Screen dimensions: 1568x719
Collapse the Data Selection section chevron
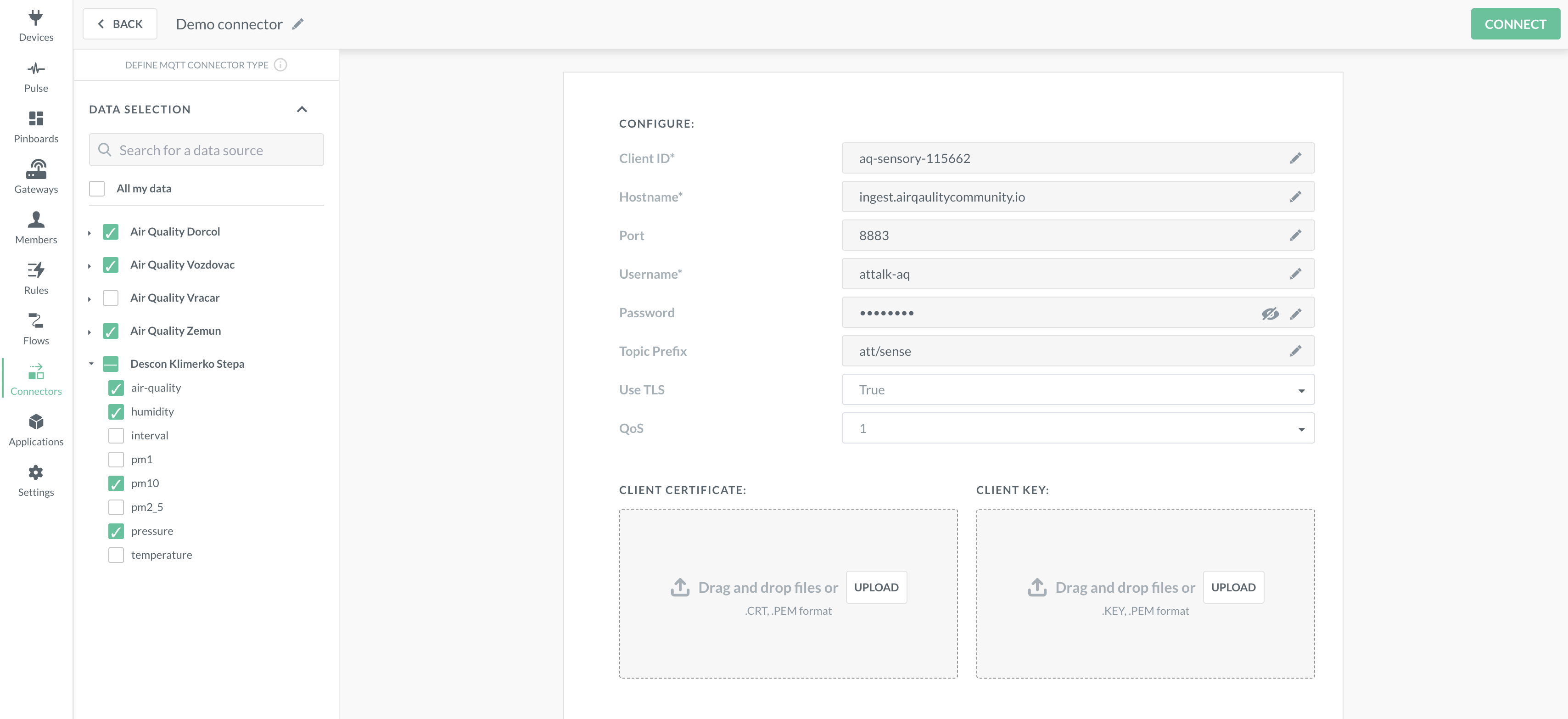[x=302, y=110]
